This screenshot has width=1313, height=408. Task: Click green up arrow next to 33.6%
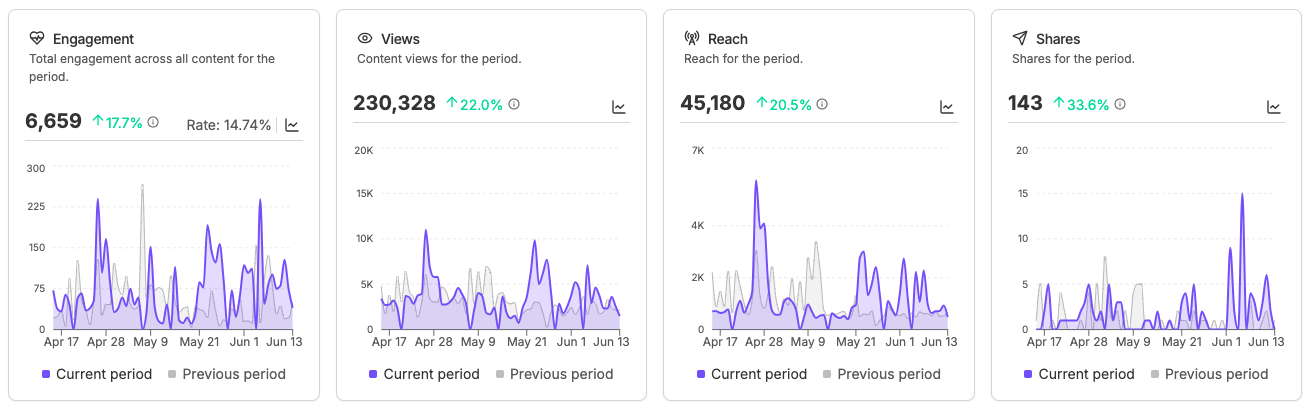tap(1059, 104)
